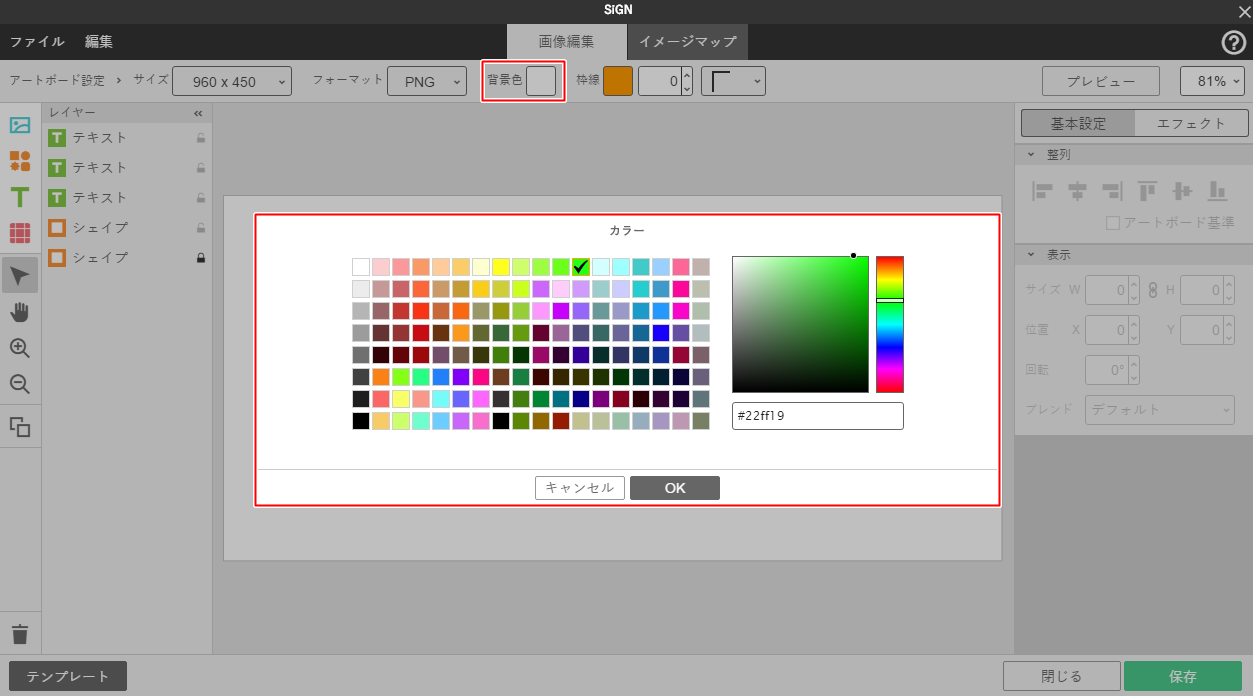
Task: Click the プレビュー button
Action: (1100, 81)
